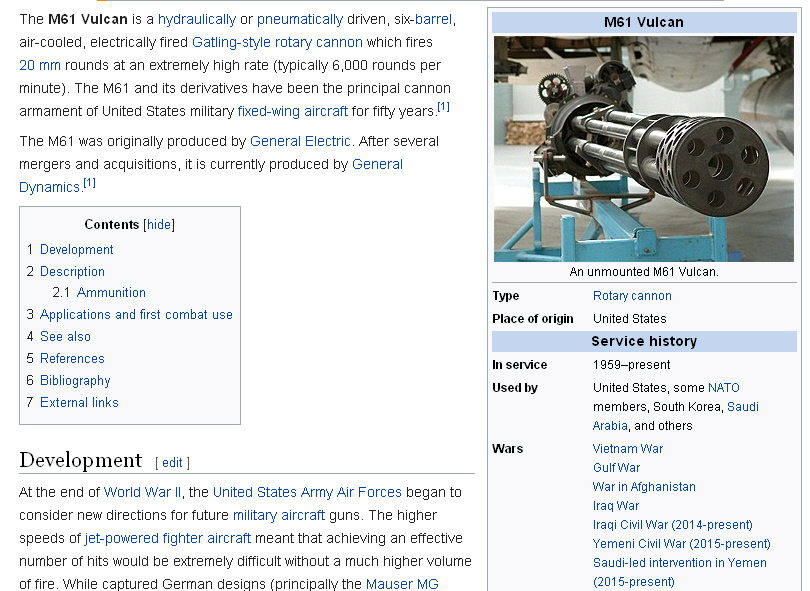
Task: Jump to Description in Contents
Action: 72,271
